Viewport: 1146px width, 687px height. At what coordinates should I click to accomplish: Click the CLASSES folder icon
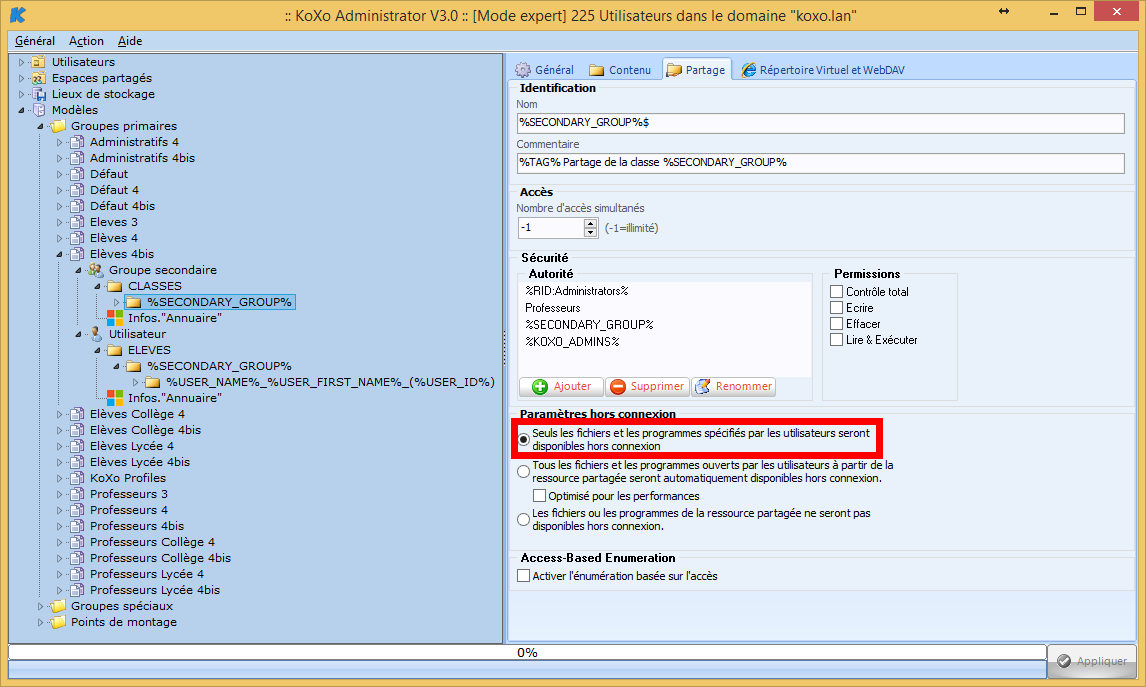tap(115, 286)
